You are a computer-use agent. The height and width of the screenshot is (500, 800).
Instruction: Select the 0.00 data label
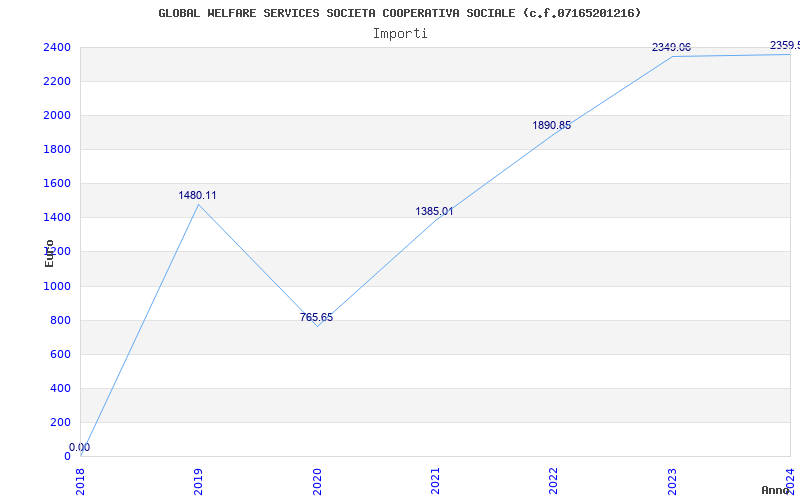(x=80, y=447)
